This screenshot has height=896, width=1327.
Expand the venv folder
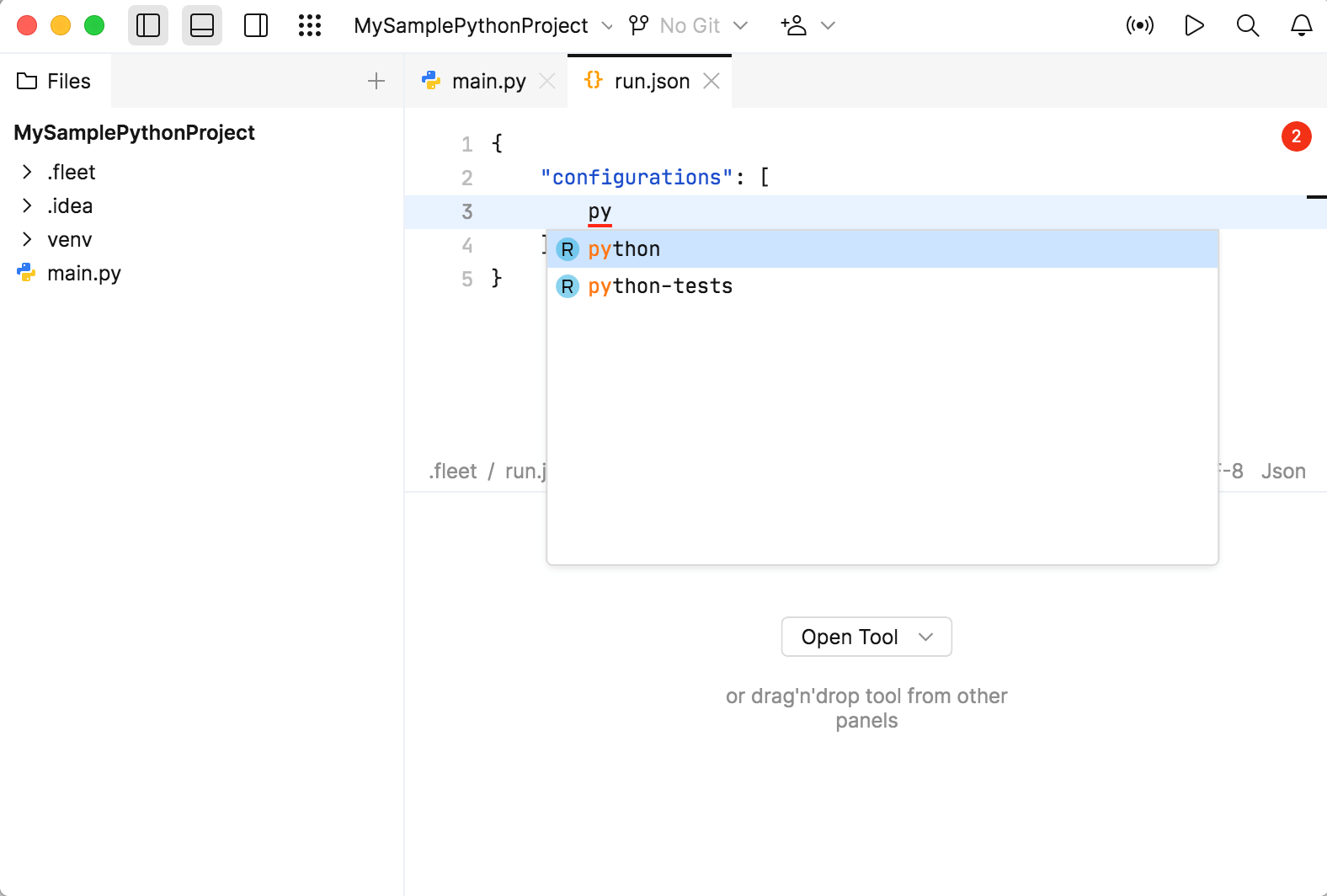tap(27, 239)
